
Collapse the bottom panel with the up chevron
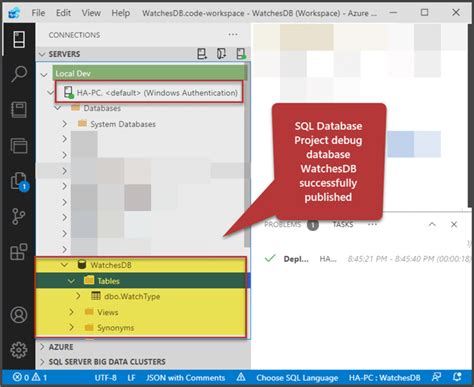pyautogui.click(x=432, y=224)
